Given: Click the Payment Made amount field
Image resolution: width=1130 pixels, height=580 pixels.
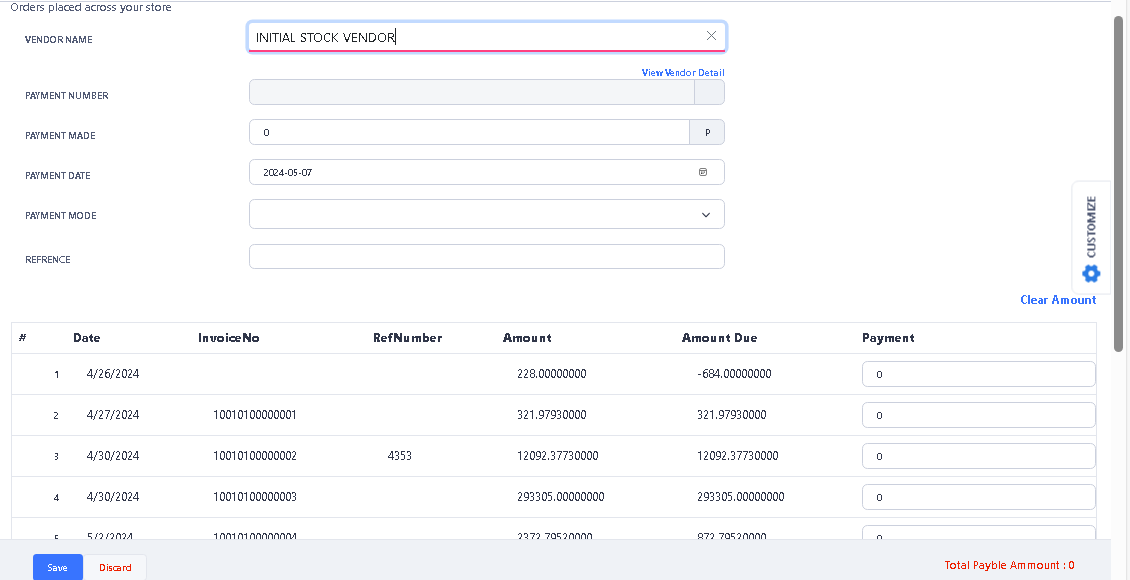Looking at the screenshot, I should pos(469,132).
